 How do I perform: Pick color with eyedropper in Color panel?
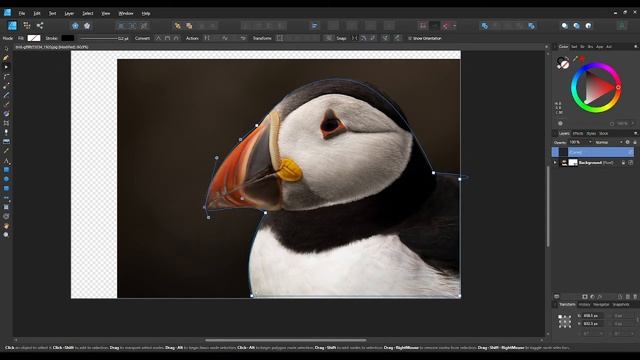click(x=575, y=60)
